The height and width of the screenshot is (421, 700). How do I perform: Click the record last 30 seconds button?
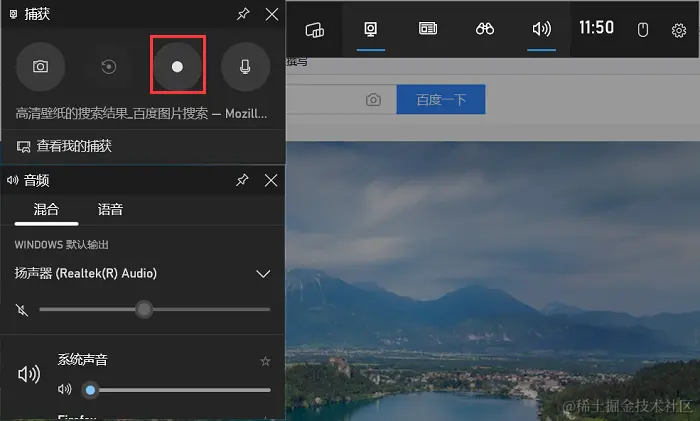click(x=108, y=67)
